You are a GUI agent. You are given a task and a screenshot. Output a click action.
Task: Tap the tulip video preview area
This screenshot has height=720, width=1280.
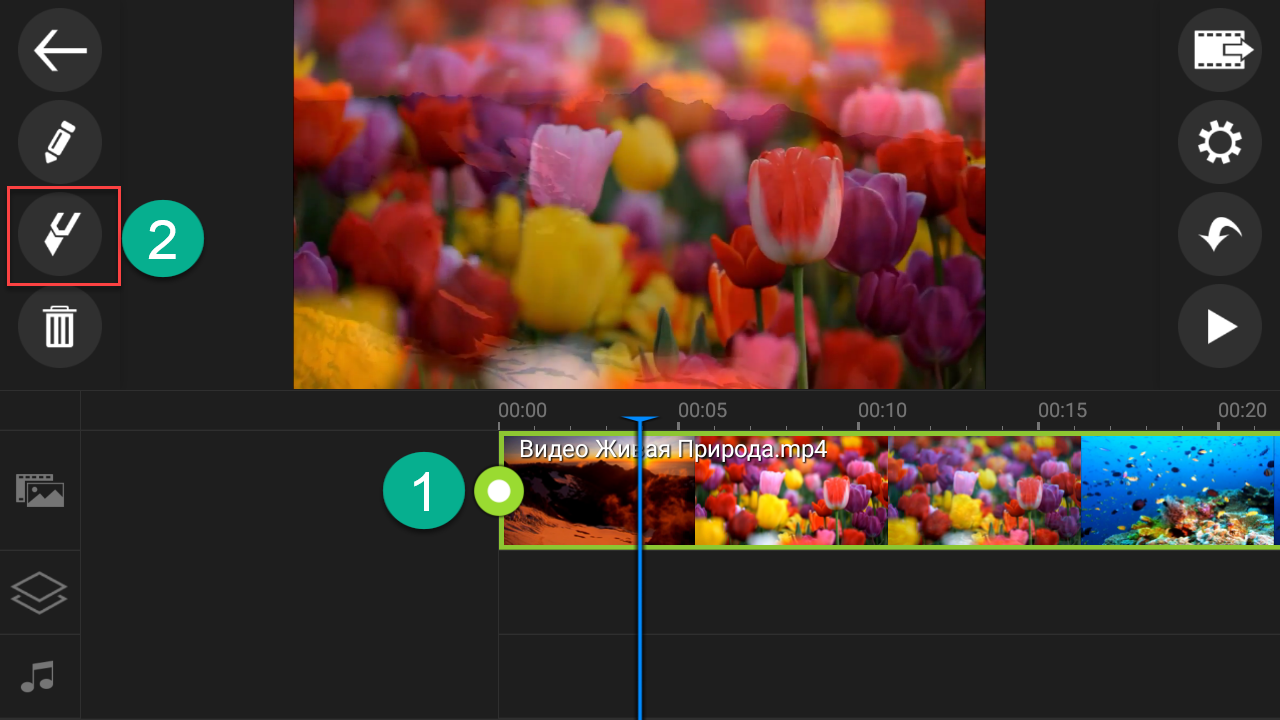tap(640, 195)
